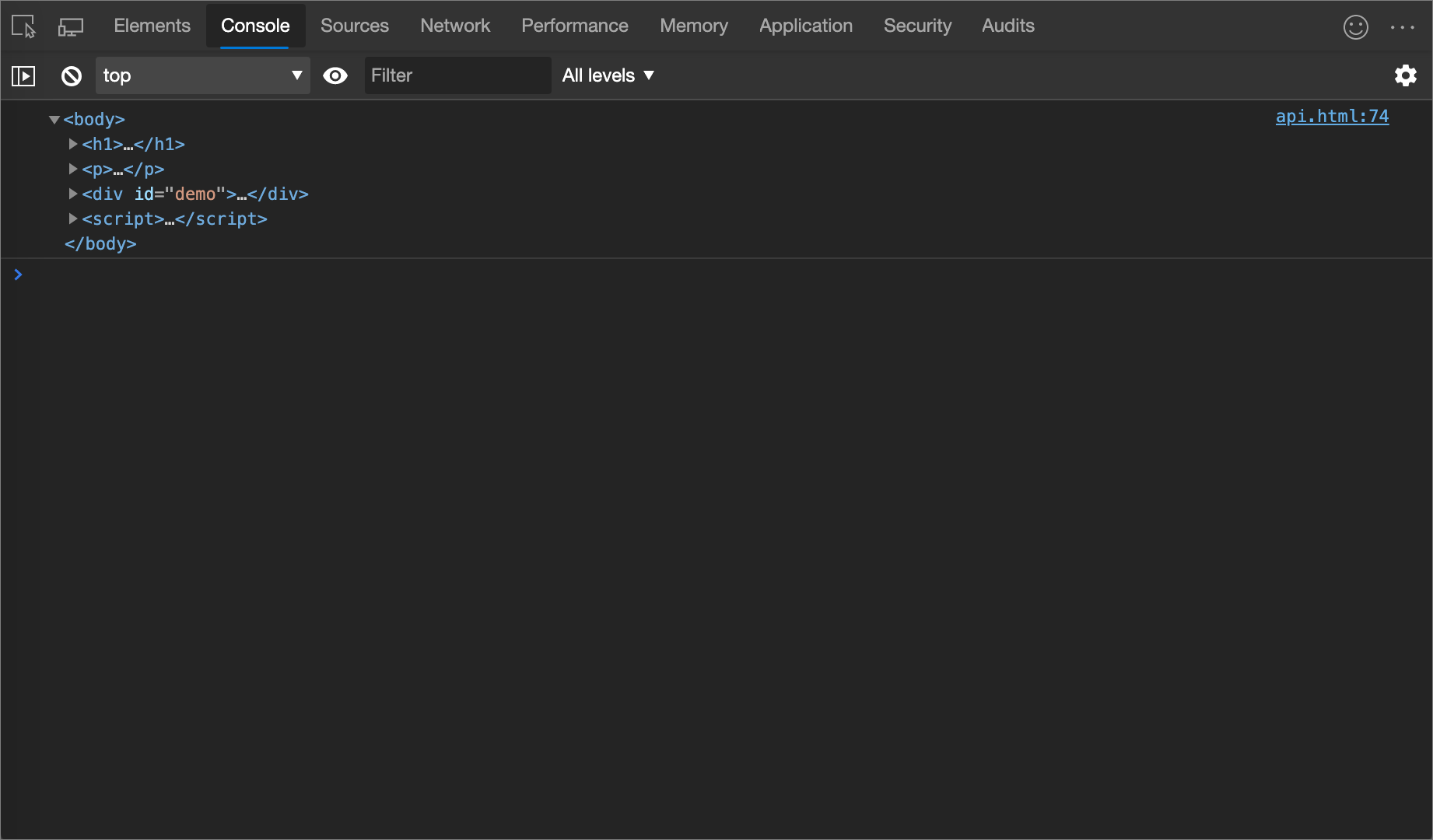Click the Filter input field
Image resolution: width=1433 pixels, height=840 pixels.
457,75
